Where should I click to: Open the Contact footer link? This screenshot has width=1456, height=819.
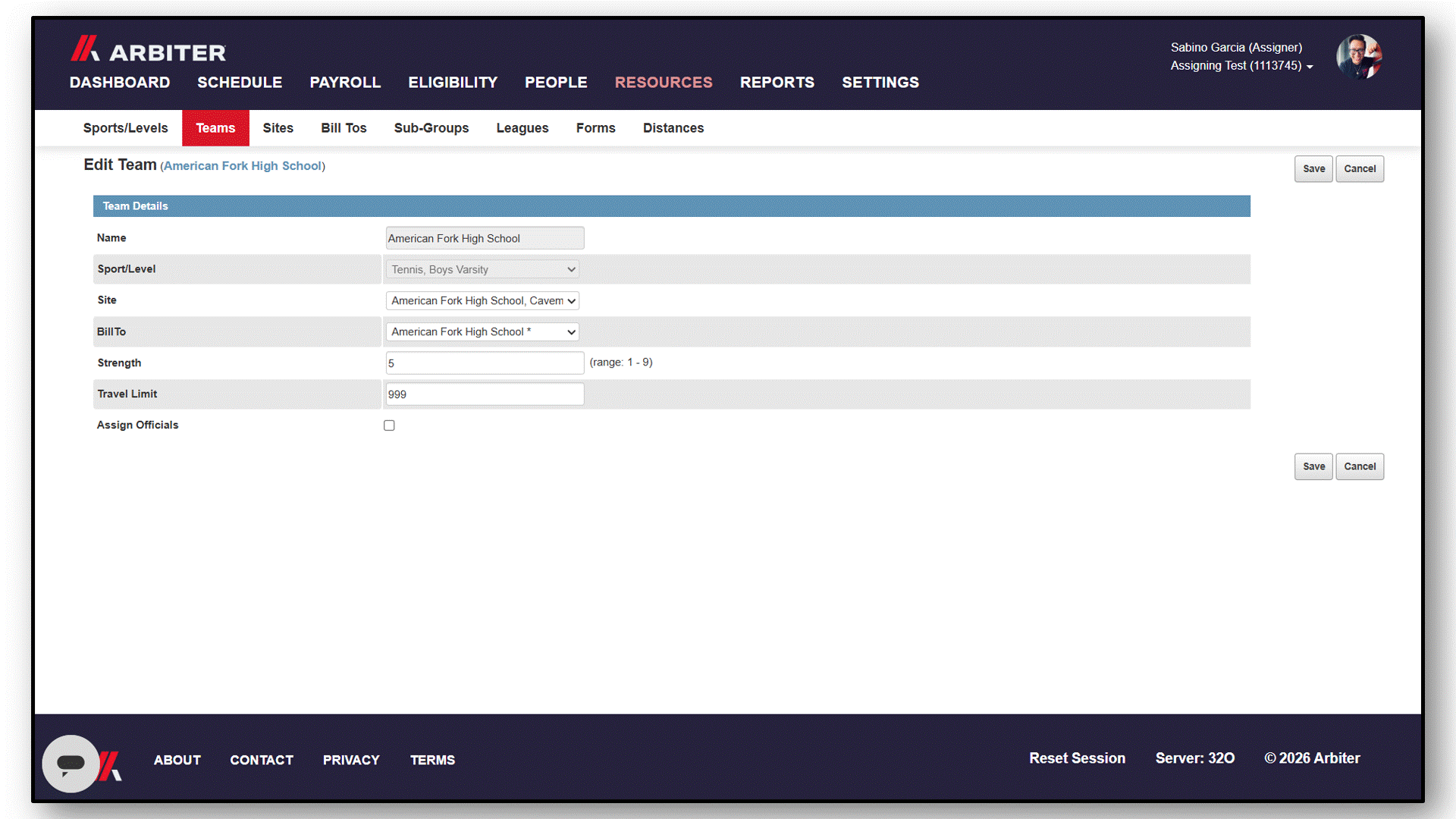pyautogui.click(x=262, y=760)
